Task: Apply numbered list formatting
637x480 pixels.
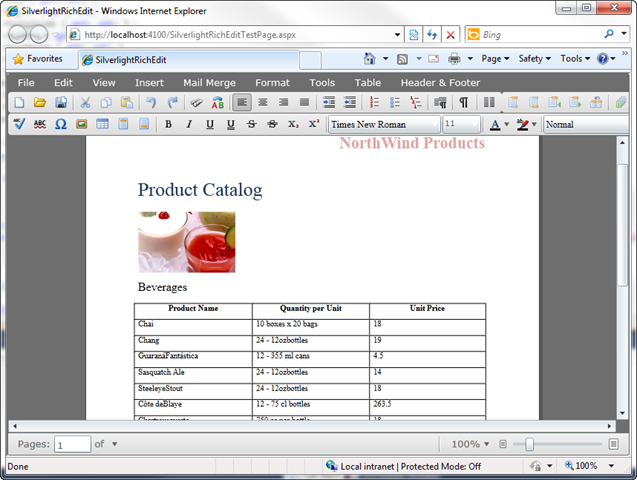Action: pyautogui.click(x=374, y=102)
